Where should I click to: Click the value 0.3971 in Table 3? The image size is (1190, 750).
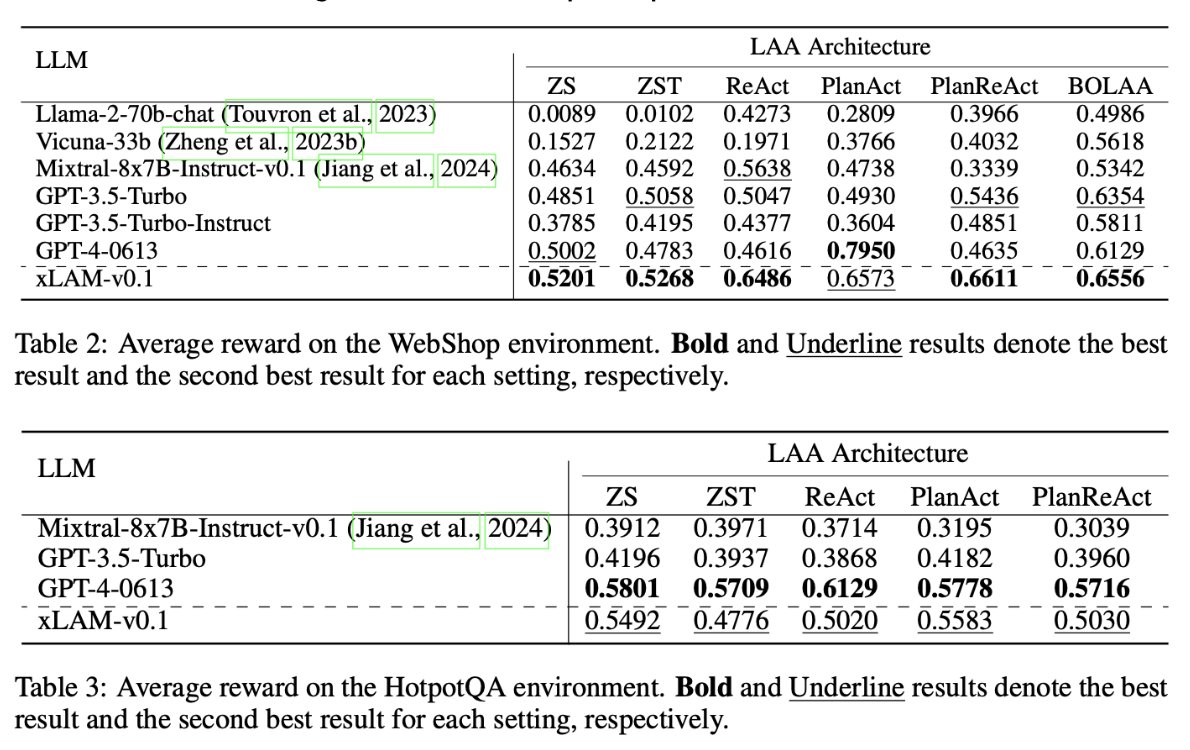[x=730, y=528]
